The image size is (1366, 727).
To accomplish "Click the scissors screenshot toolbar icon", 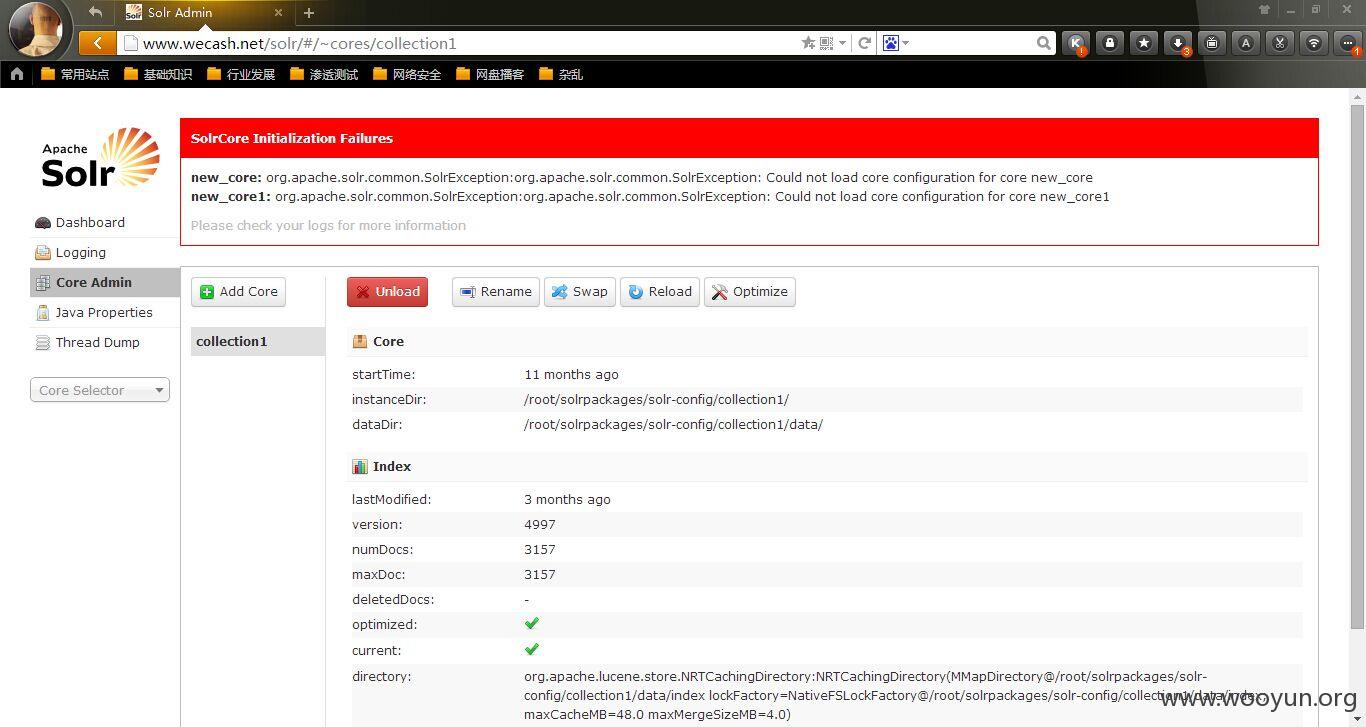I will [x=1280, y=43].
